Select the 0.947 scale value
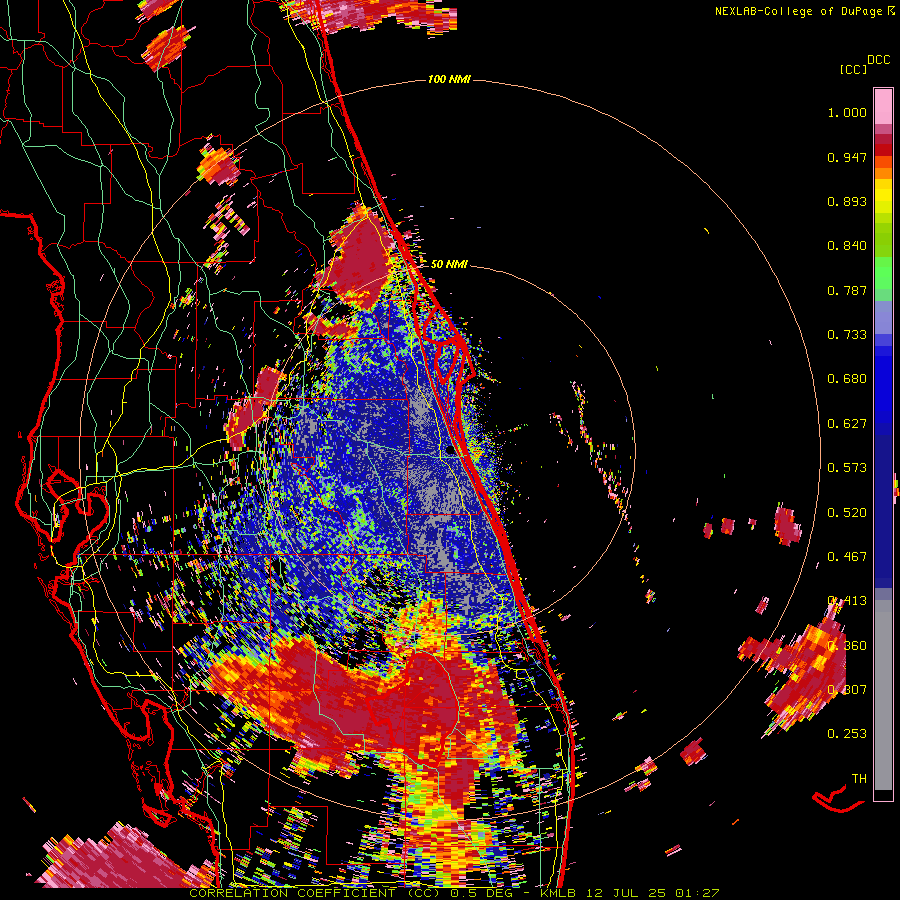Viewport: 900px width, 900px height. 847,157
